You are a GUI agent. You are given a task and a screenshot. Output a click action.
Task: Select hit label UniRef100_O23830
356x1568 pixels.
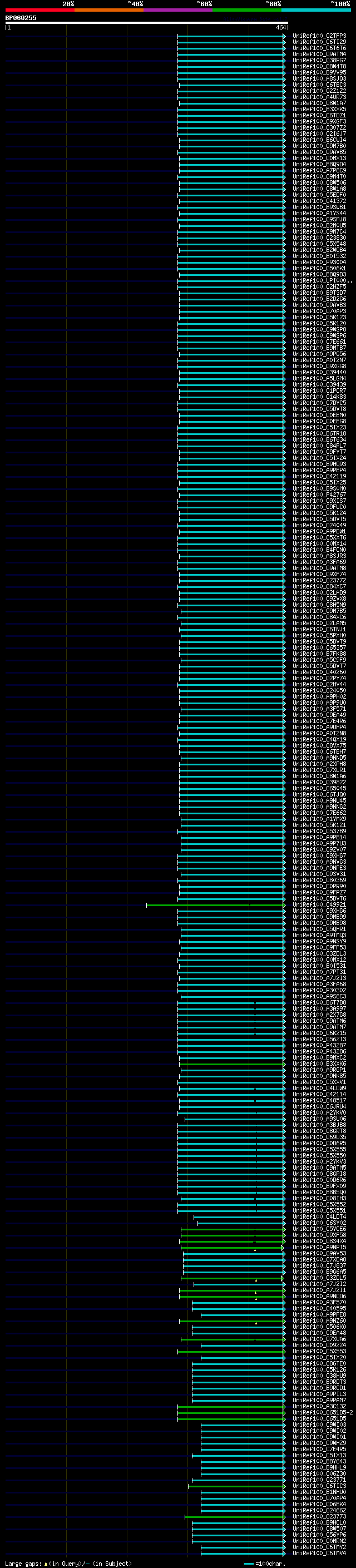click(319, 238)
